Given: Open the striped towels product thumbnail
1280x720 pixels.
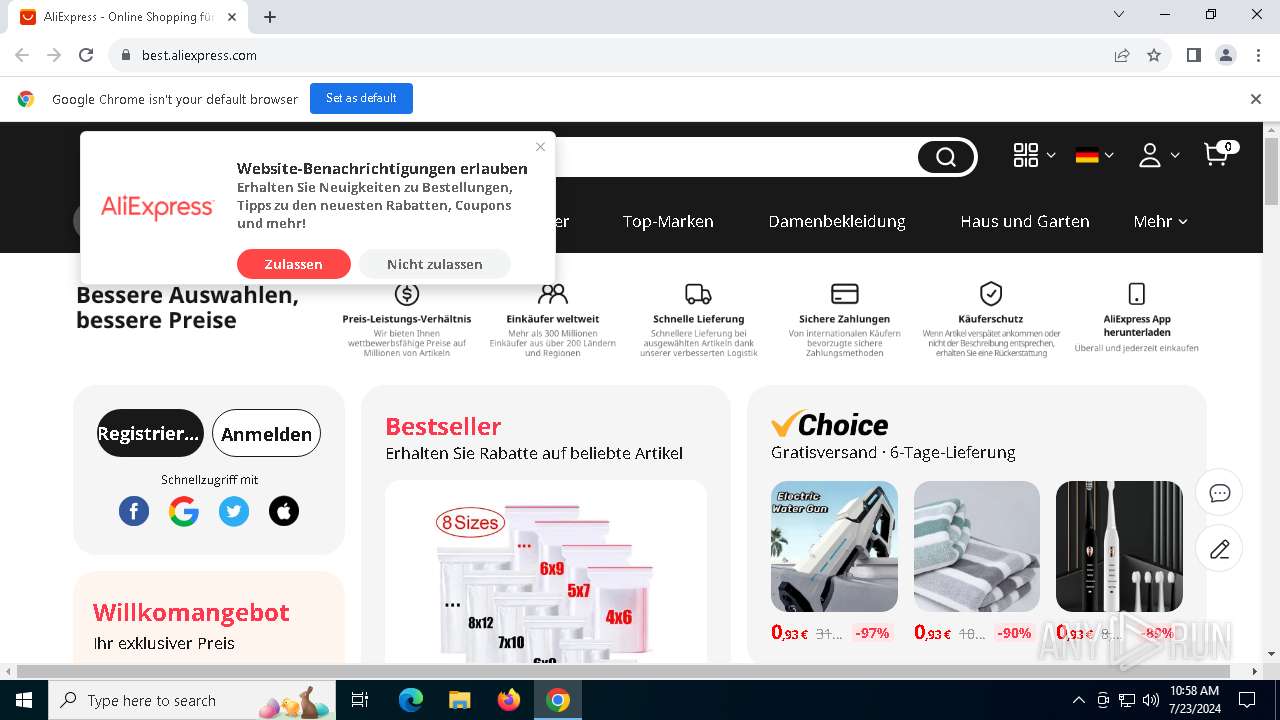Looking at the screenshot, I should (977, 546).
